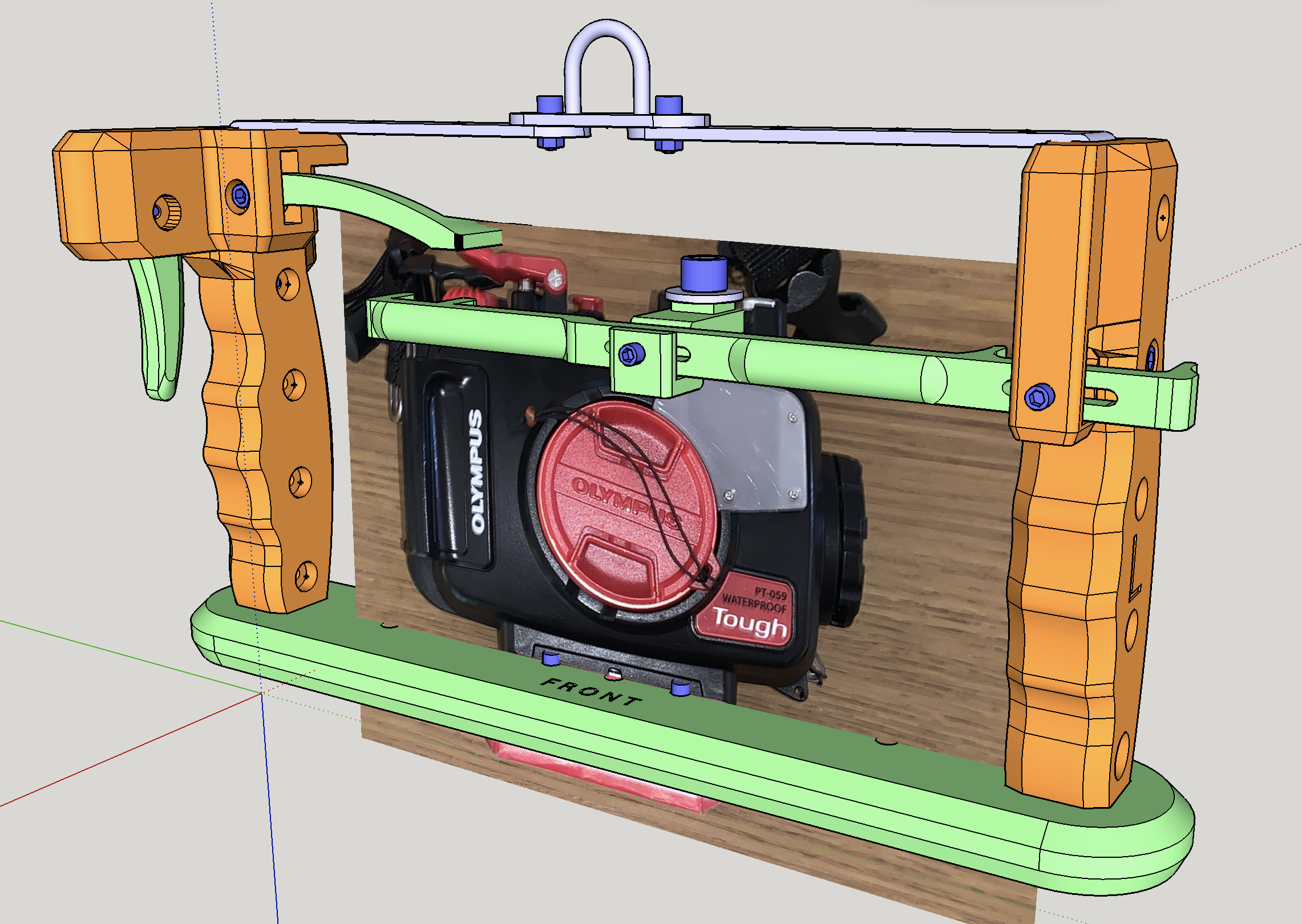The width and height of the screenshot is (1302, 924).
Task: Click the green trigger under the left handle
Action: (158, 328)
